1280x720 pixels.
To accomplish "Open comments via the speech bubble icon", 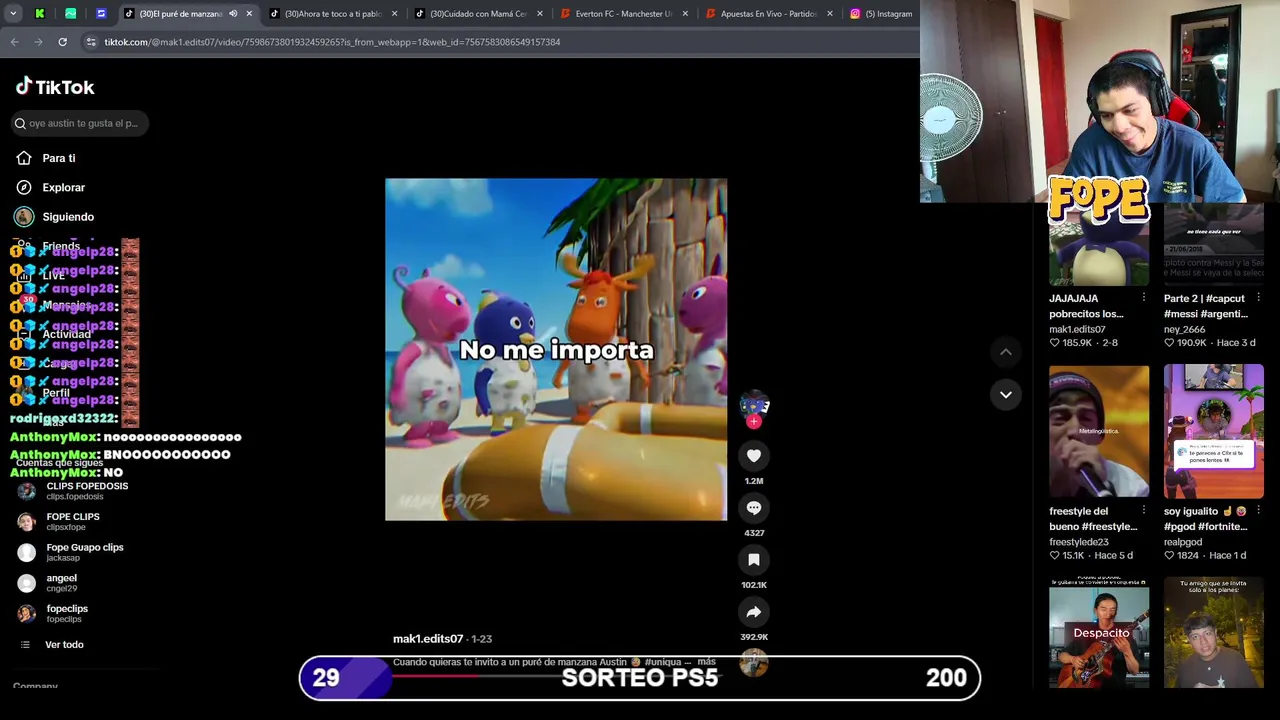I will point(754,508).
